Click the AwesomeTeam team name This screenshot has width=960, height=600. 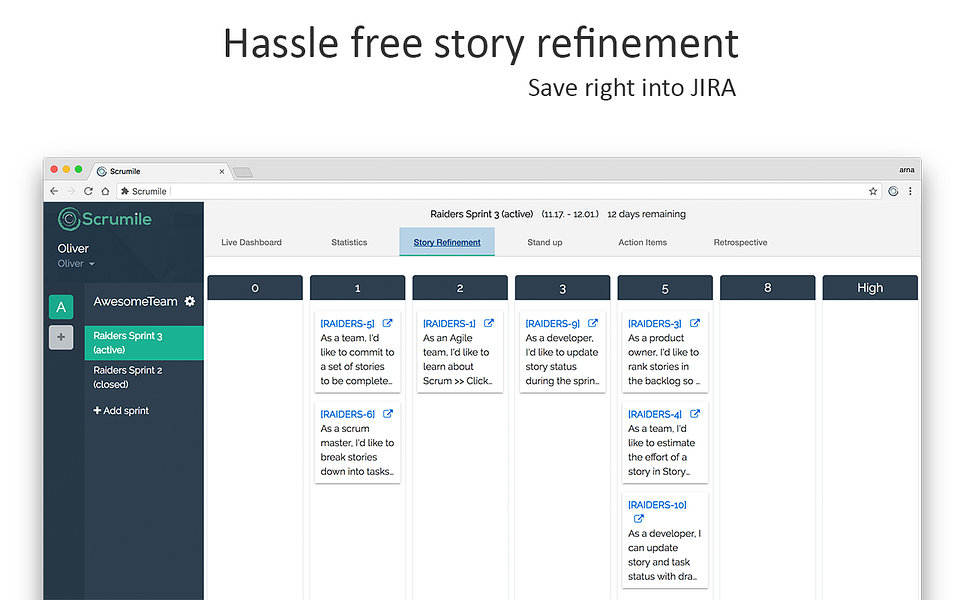click(135, 301)
